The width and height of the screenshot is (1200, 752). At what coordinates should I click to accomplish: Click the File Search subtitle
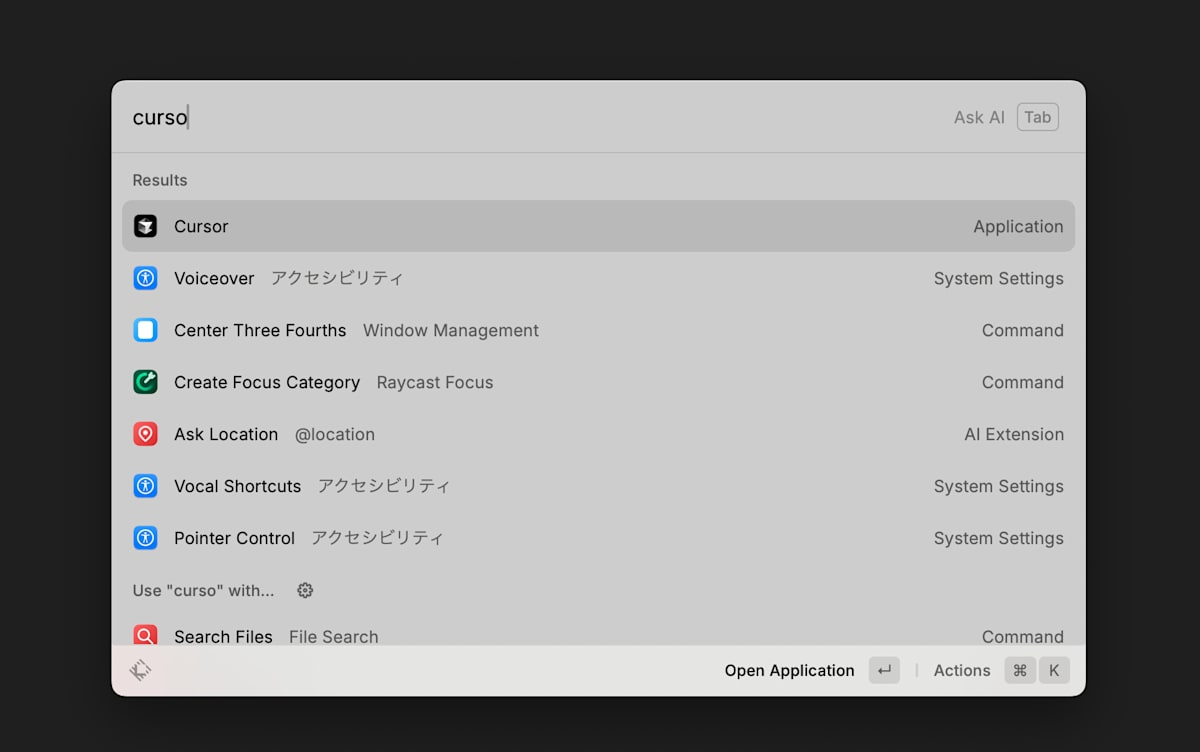tap(334, 636)
